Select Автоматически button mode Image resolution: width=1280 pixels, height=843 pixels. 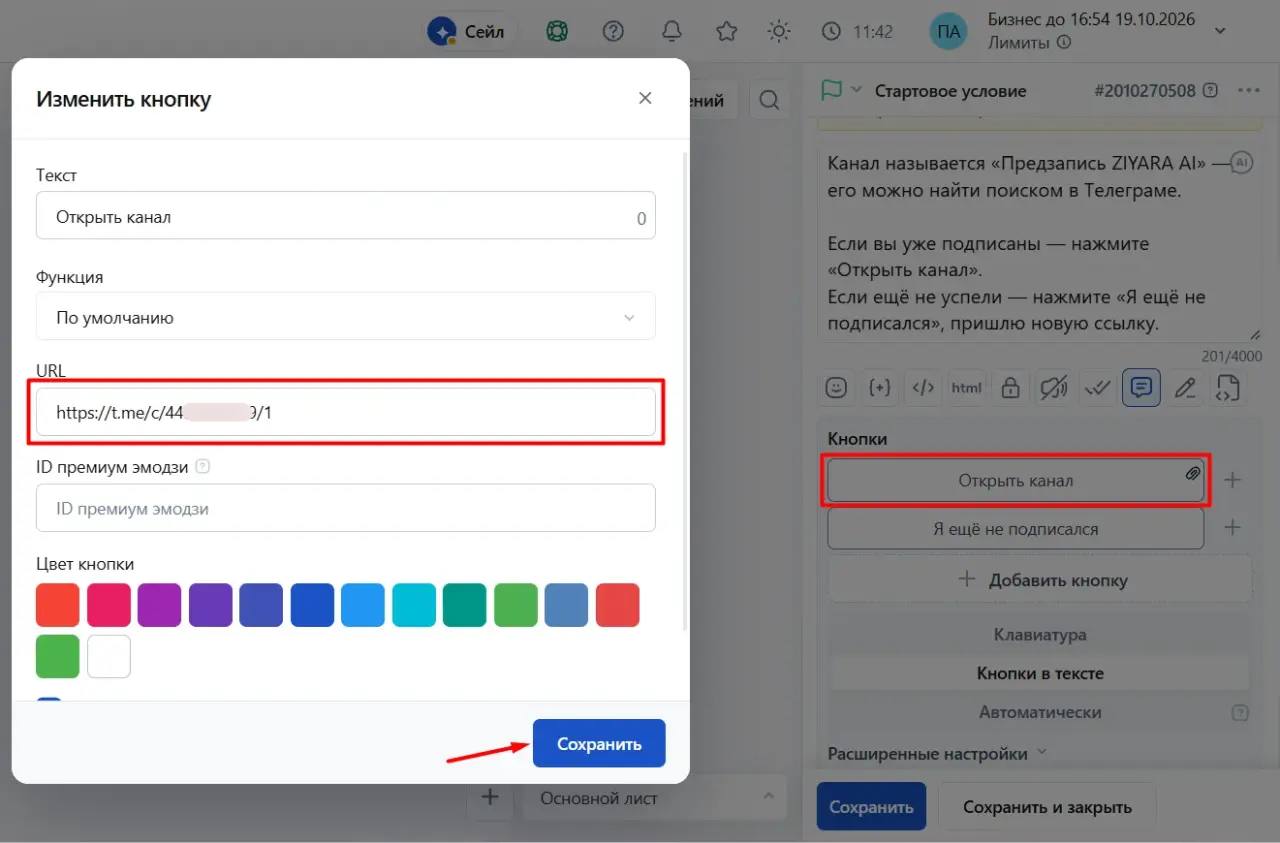point(1040,712)
